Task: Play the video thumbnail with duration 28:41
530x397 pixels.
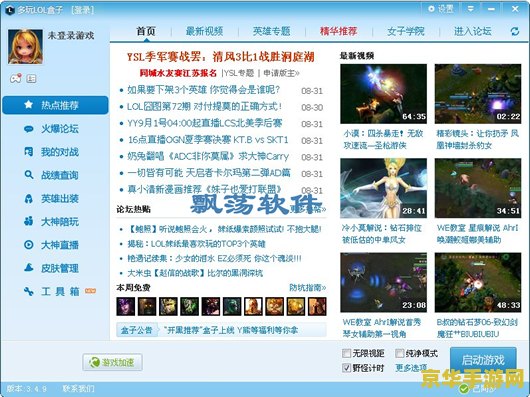Action: (x=383, y=188)
